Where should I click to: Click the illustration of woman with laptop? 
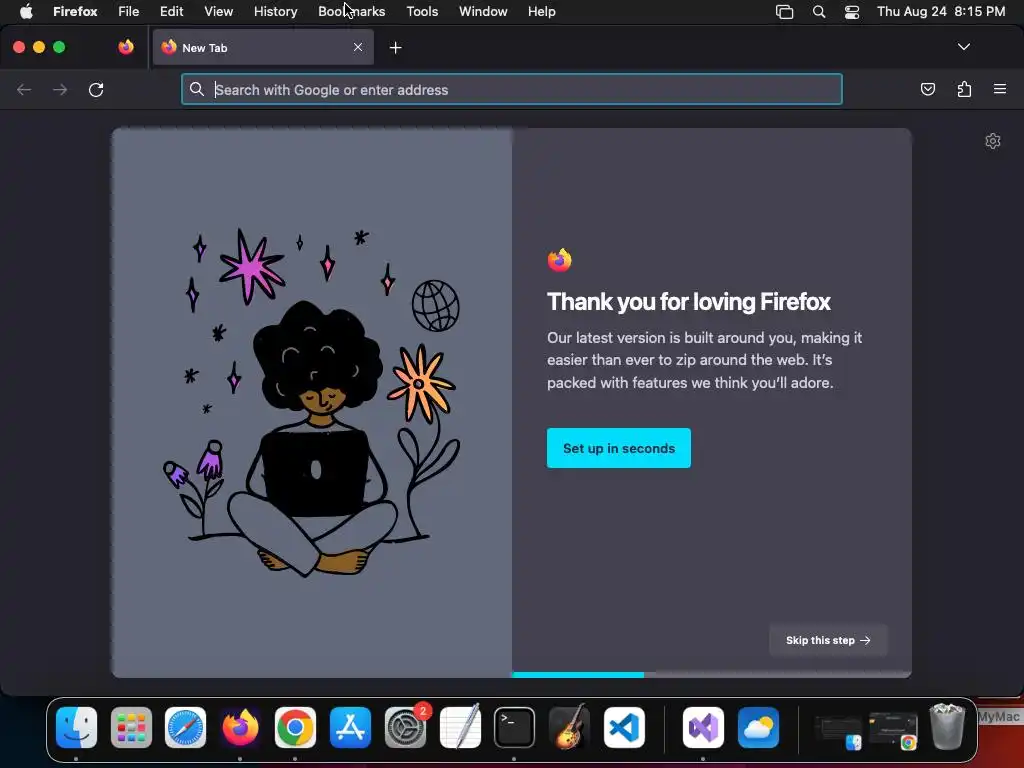[x=312, y=403]
